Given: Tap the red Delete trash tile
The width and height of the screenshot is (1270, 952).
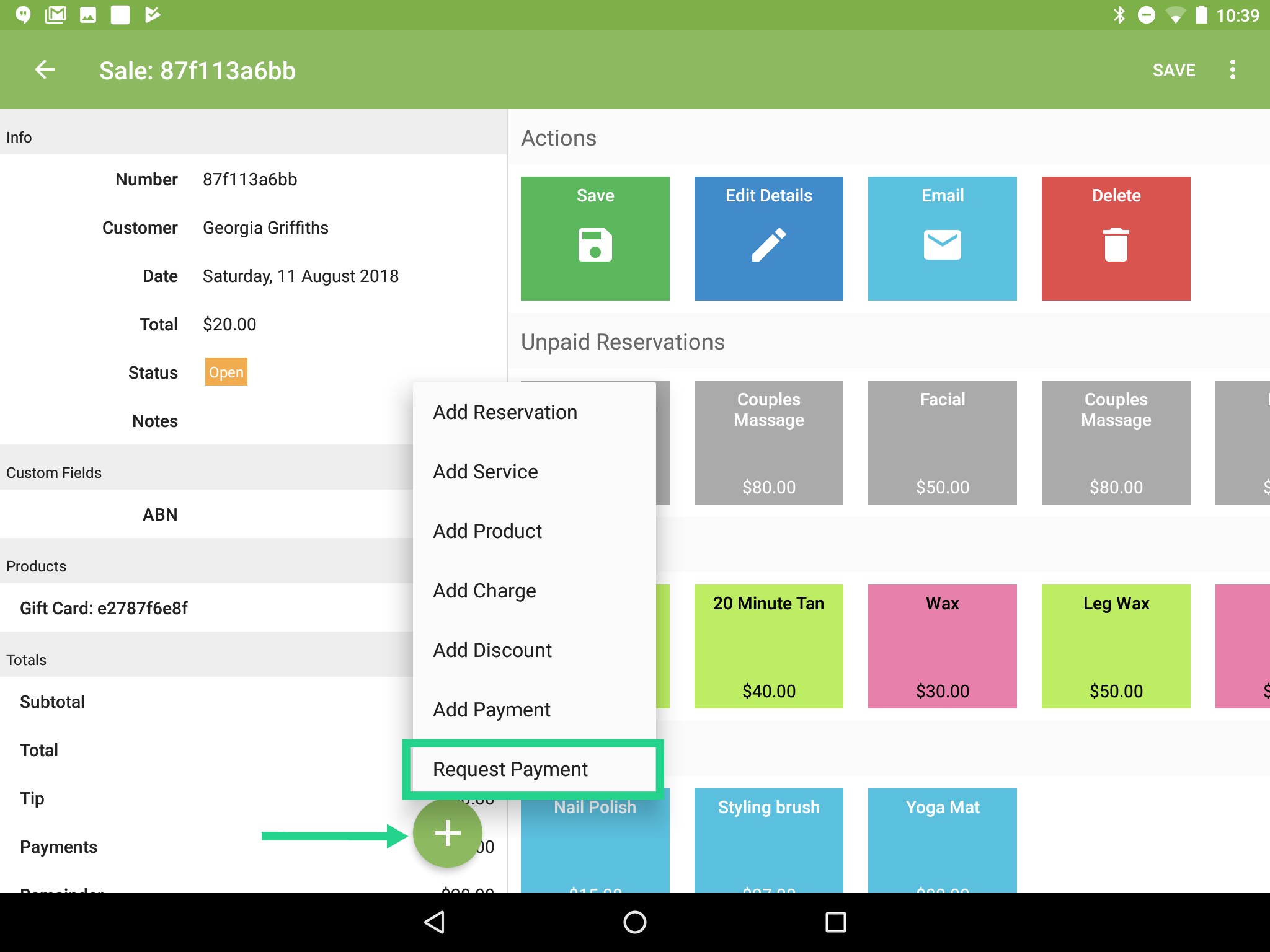Looking at the screenshot, I should pos(1116,239).
